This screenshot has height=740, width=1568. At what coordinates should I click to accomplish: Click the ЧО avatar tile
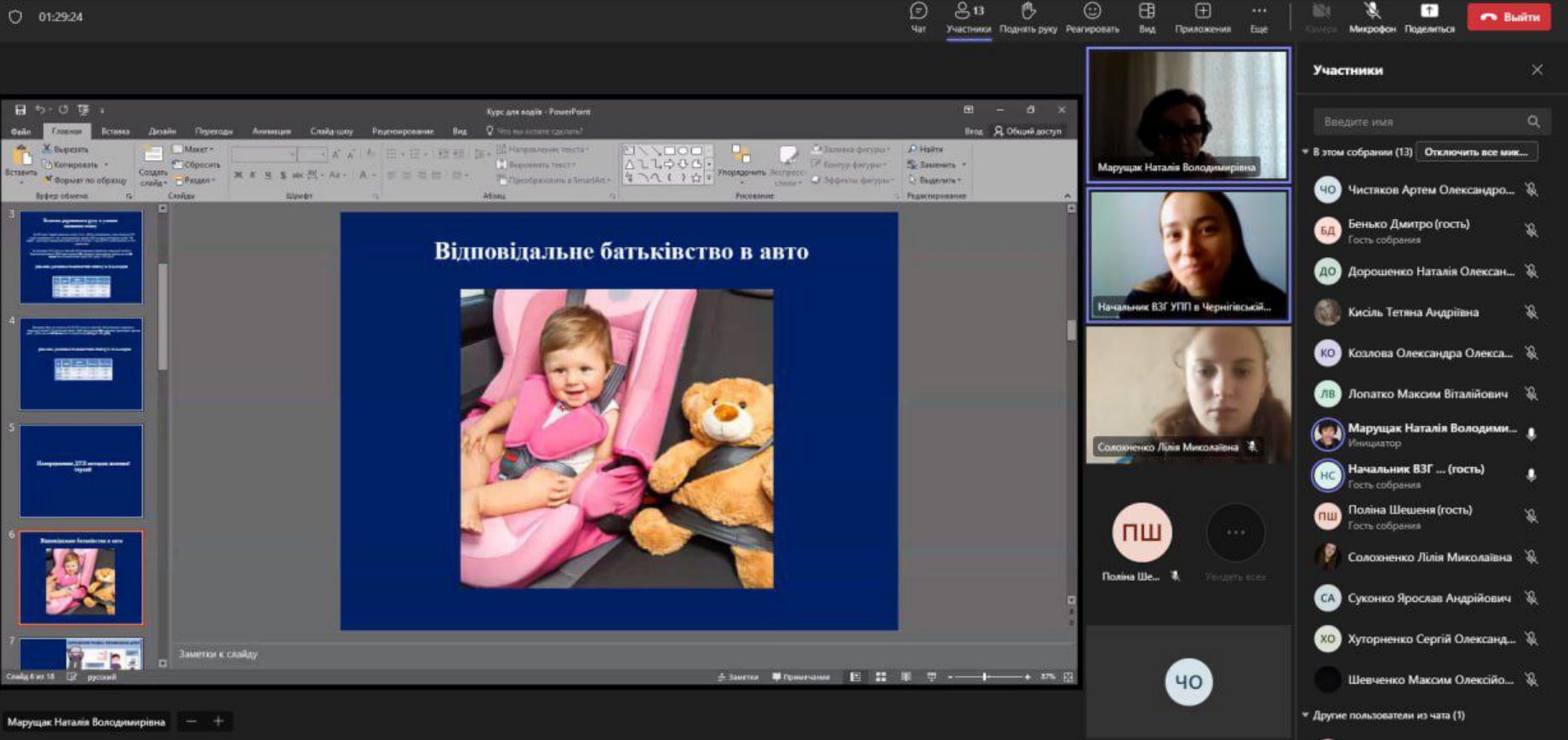click(1188, 681)
